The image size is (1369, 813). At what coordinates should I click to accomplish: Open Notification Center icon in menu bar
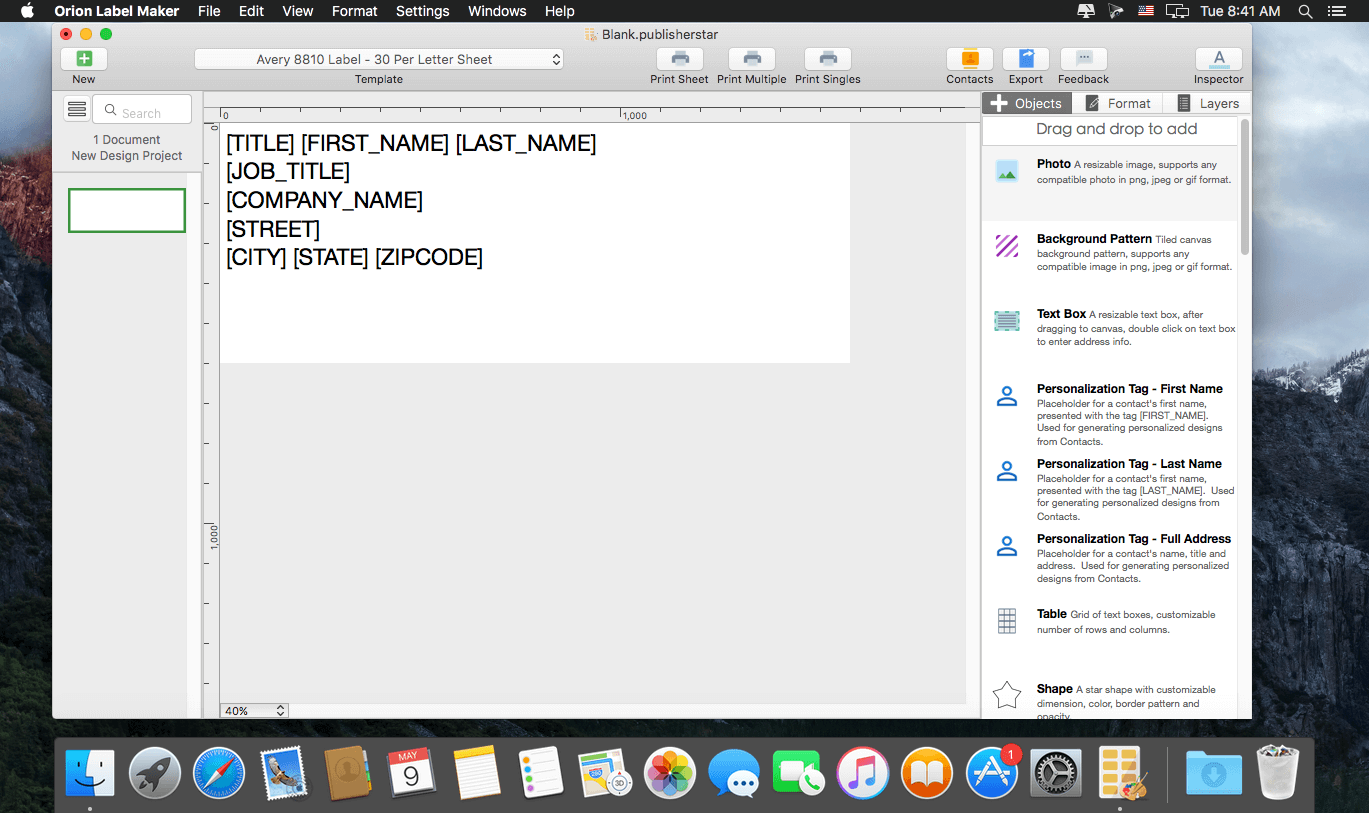coord(1337,11)
